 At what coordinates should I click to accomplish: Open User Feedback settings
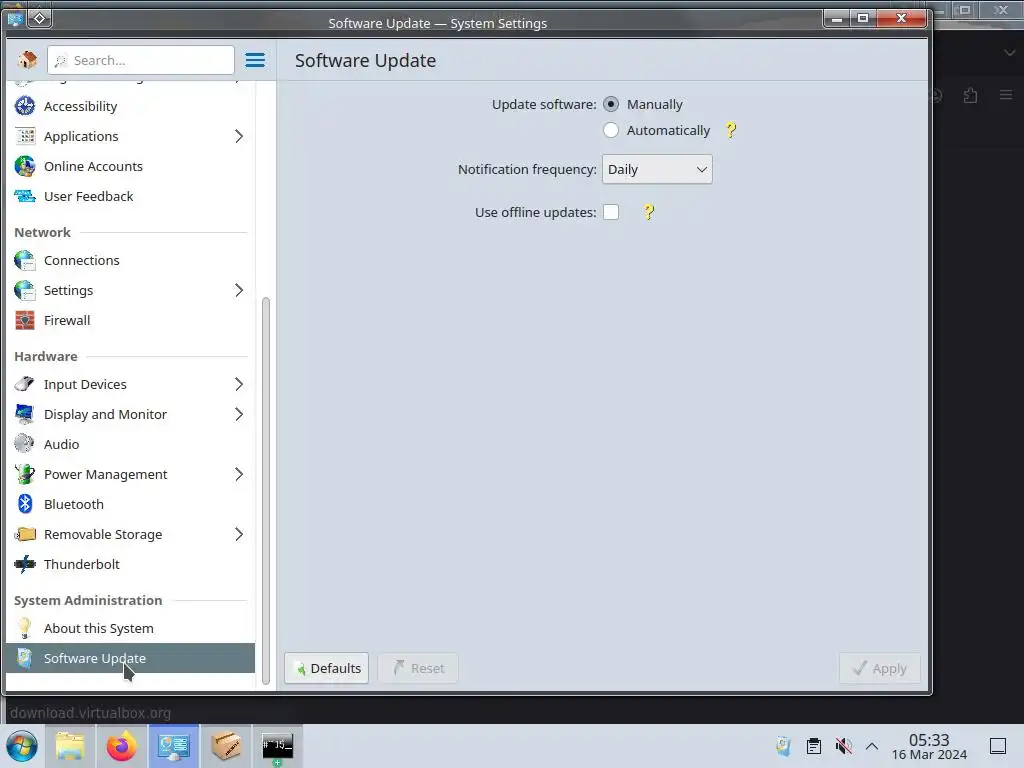click(131, 197)
